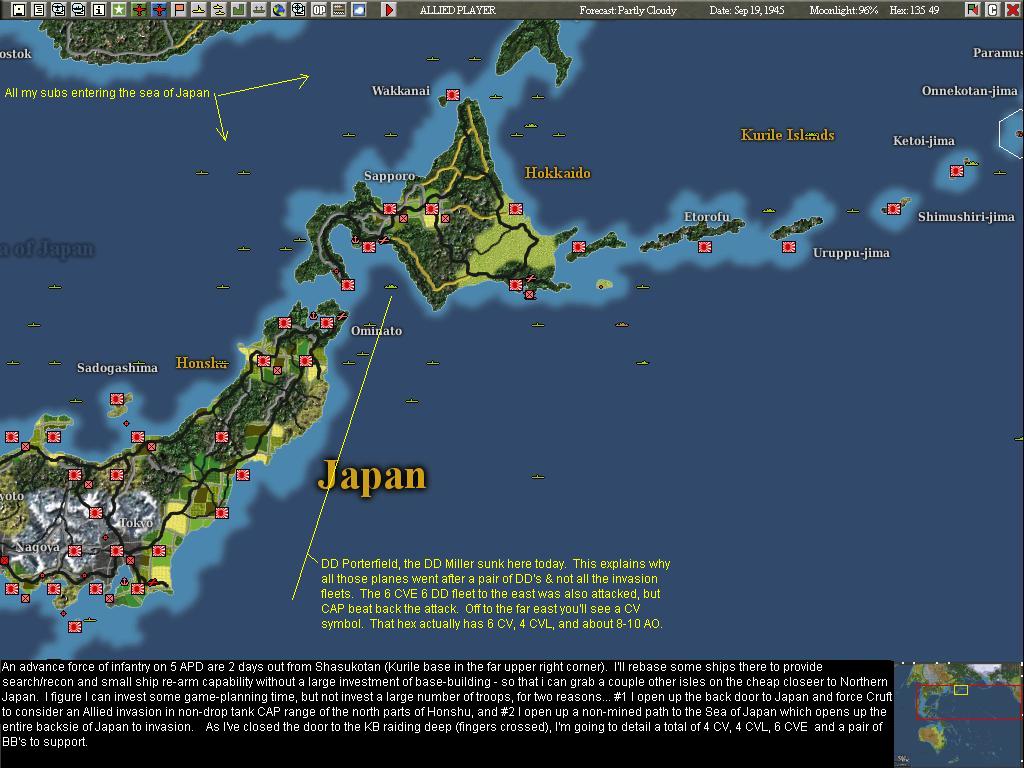Click the globe map icon
The width and height of the screenshot is (1024, 768).
click(279, 10)
